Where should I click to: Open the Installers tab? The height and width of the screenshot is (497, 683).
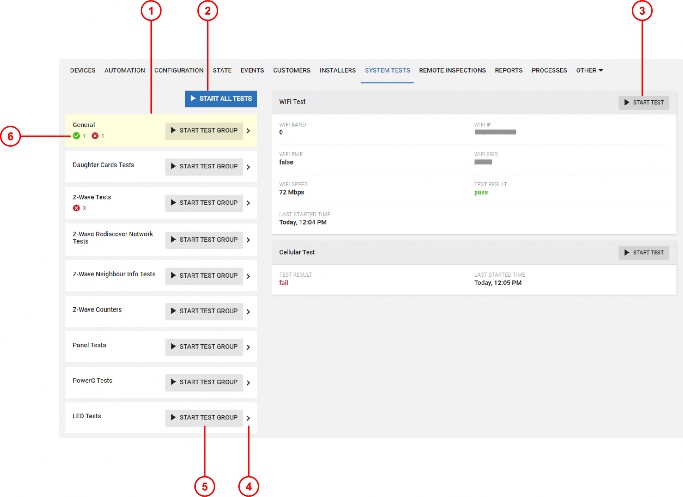338,70
